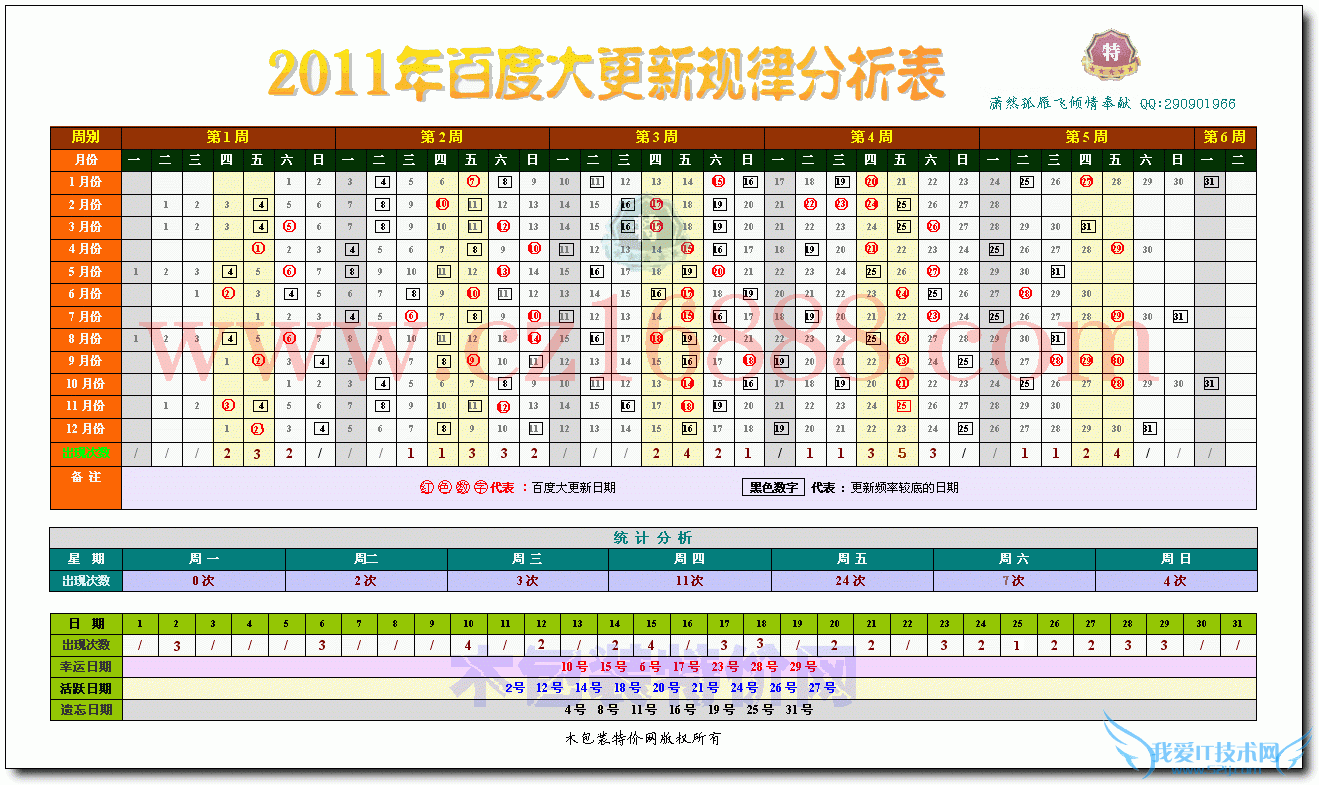Click the black 16号 forgotten date

(682, 710)
